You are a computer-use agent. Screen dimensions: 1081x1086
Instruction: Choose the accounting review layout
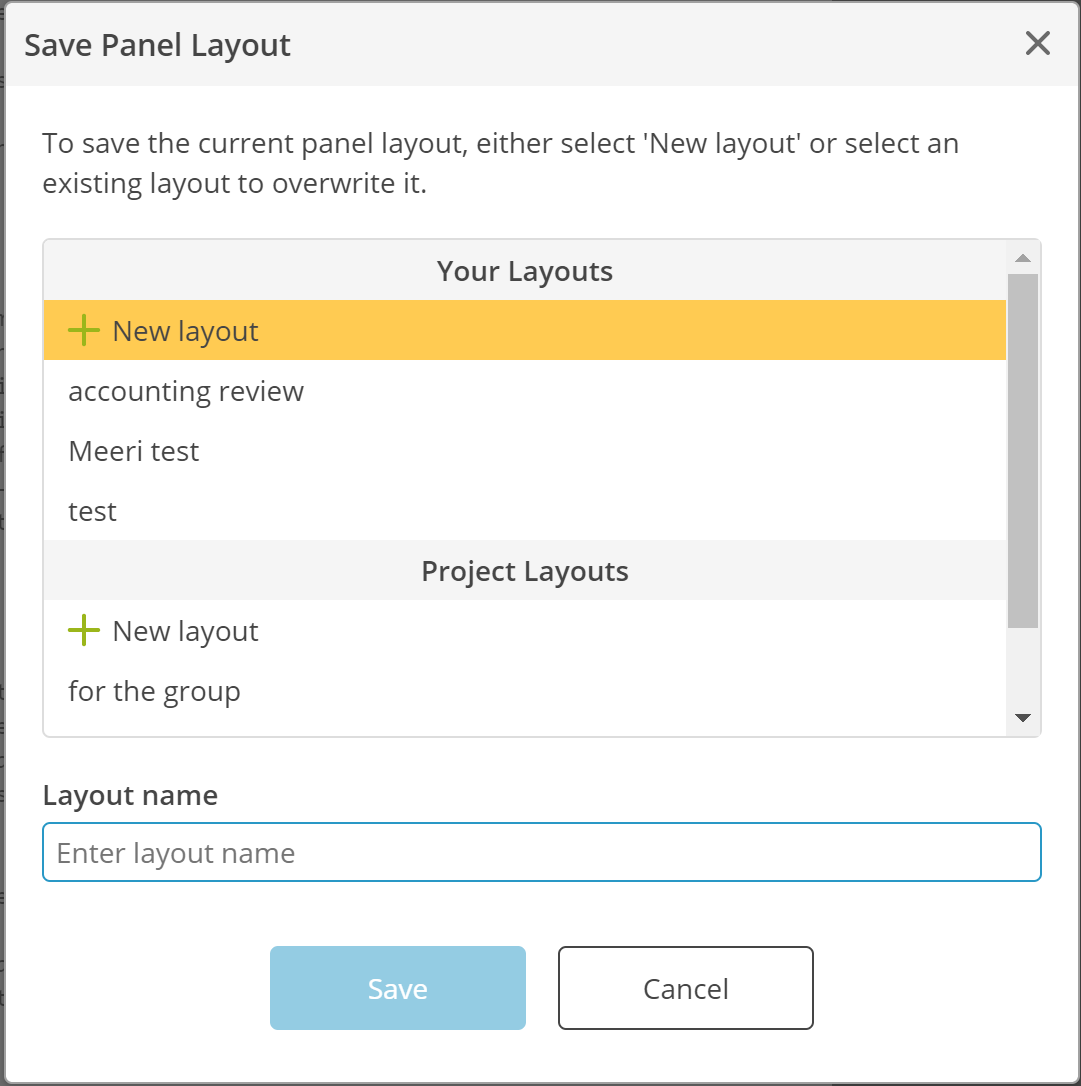[x=525, y=391]
